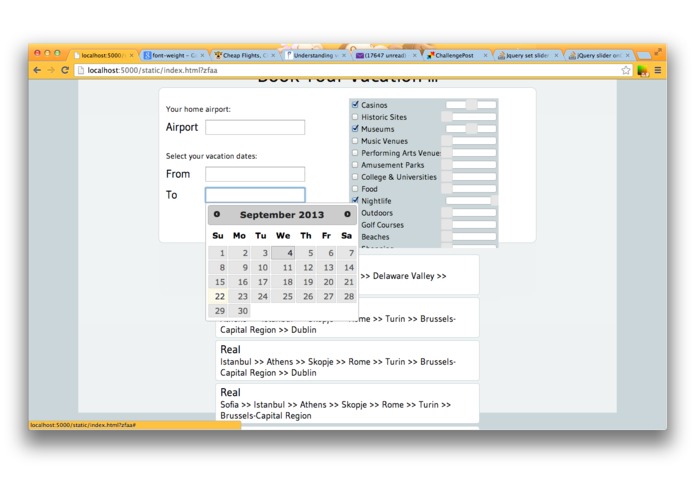Image resolution: width=695 pixels, height=494 pixels.
Task: Click the Beaches slider
Action: pos(471,236)
